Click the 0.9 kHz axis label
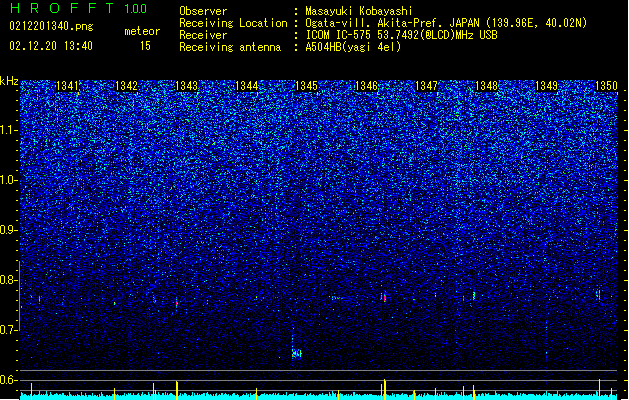The width and height of the screenshot is (629, 400). [9, 230]
